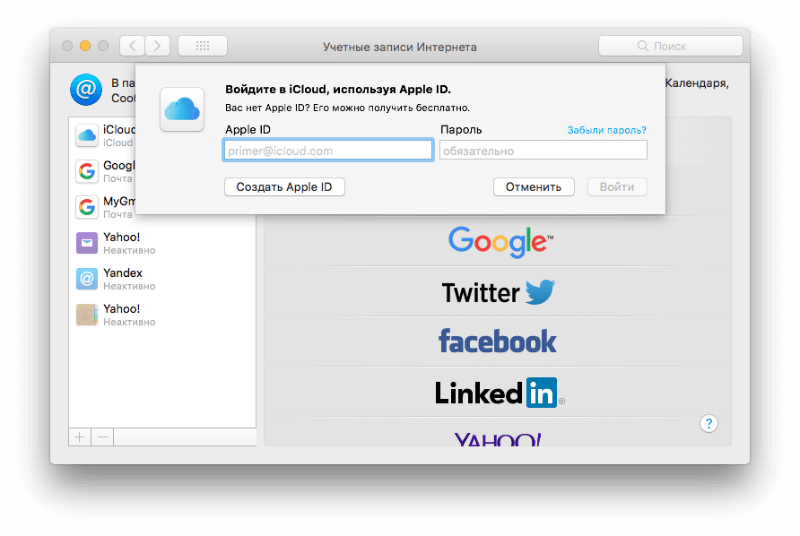Click the Поиск search field
800x536 pixels.
coord(670,46)
